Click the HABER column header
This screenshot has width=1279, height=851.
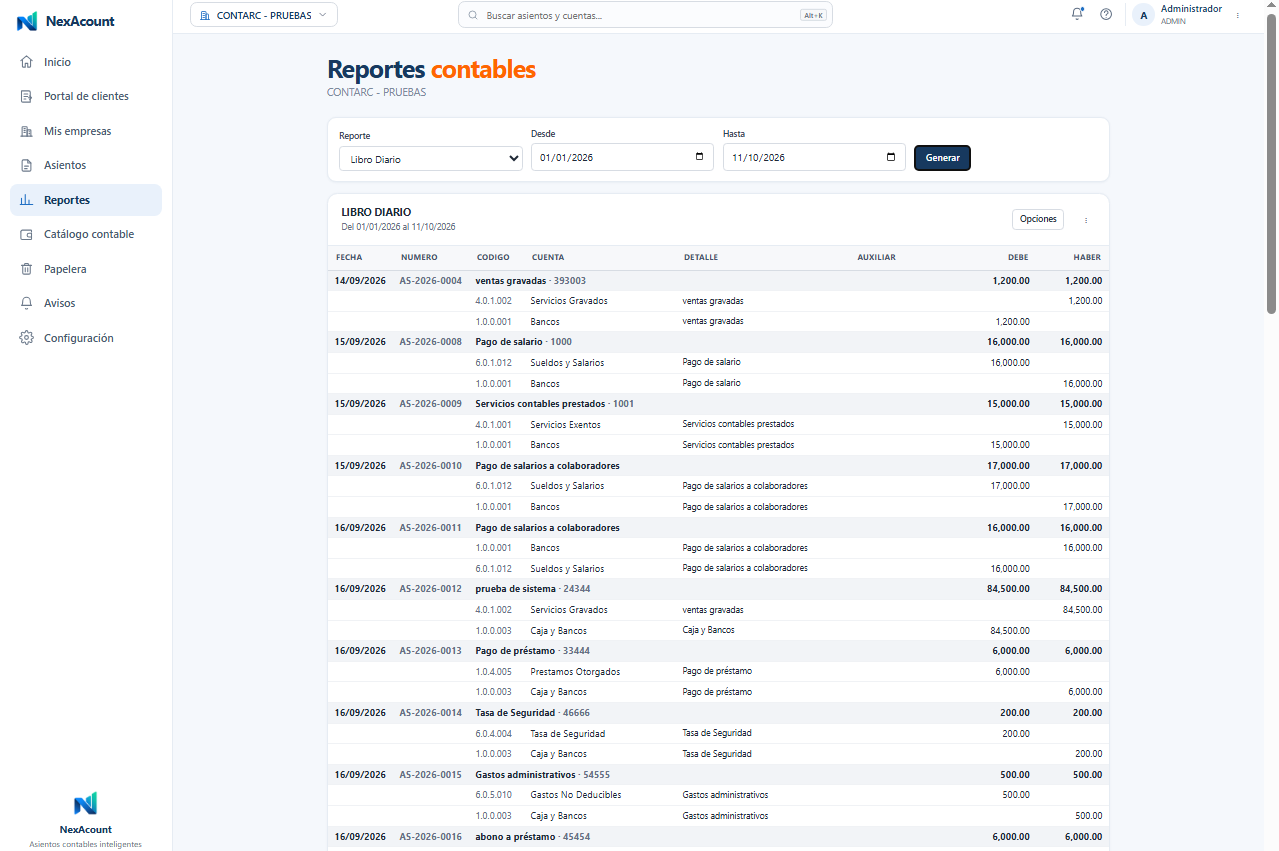pyautogui.click(x=1087, y=257)
